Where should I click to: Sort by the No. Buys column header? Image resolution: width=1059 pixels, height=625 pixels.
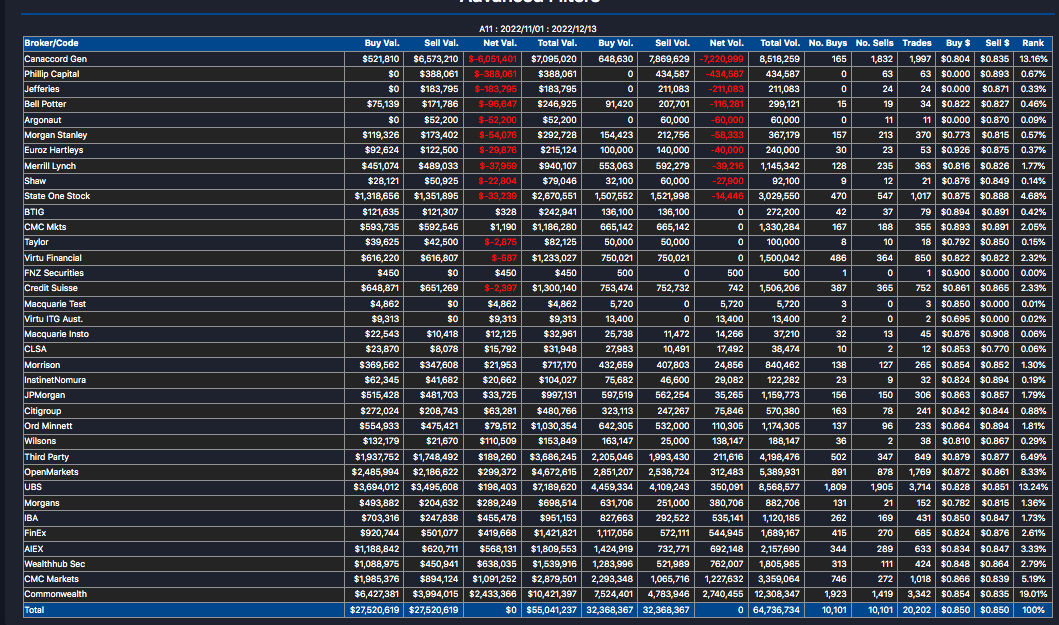click(x=827, y=43)
